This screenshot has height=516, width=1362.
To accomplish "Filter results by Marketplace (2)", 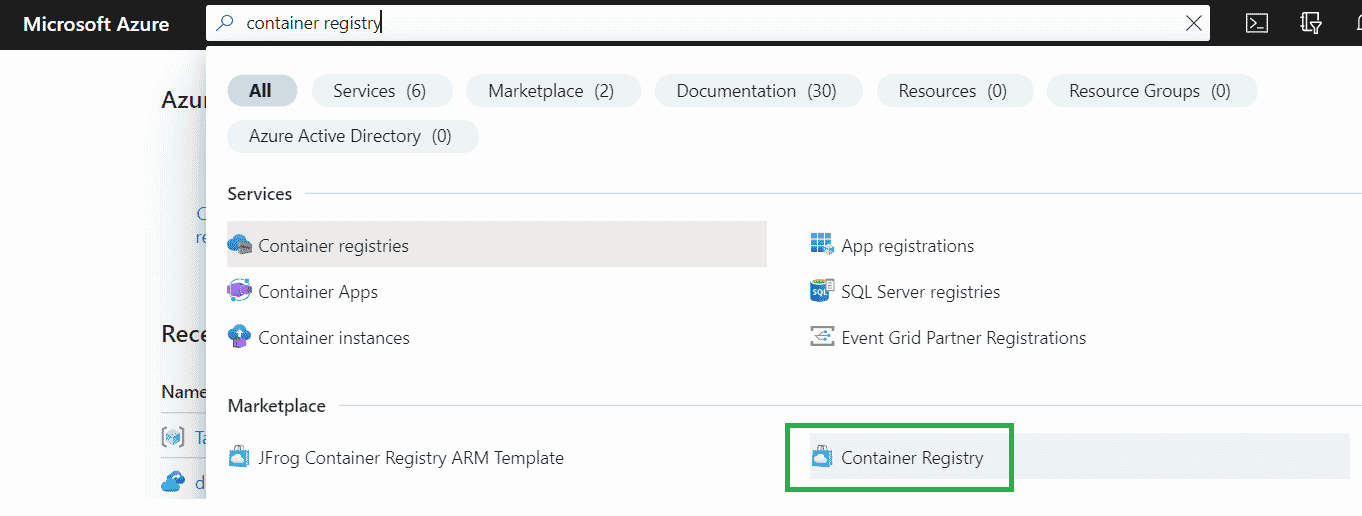I will [x=553, y=91].
